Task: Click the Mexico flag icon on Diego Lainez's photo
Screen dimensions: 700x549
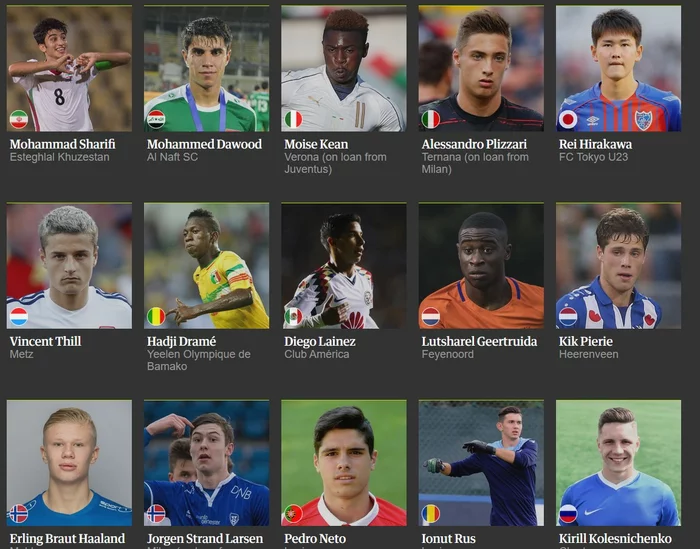Action: (x=293, y=316)
